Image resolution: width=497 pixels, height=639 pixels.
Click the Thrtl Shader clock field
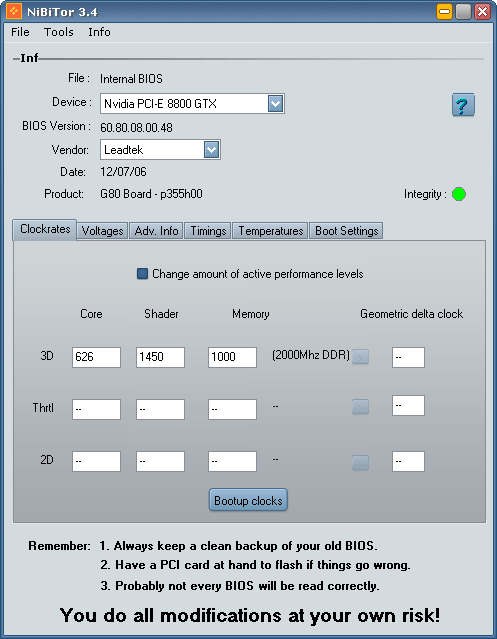[161, 409]
